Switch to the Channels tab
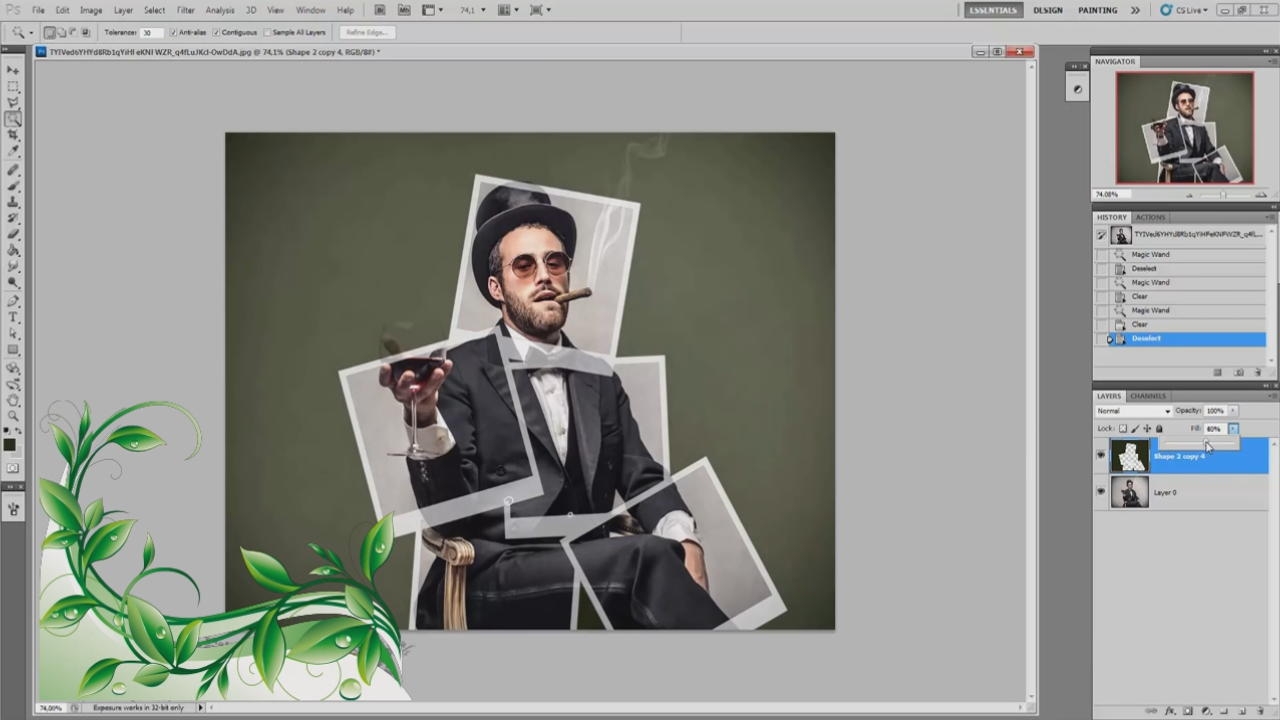1280x720 pixels. 1148,396
